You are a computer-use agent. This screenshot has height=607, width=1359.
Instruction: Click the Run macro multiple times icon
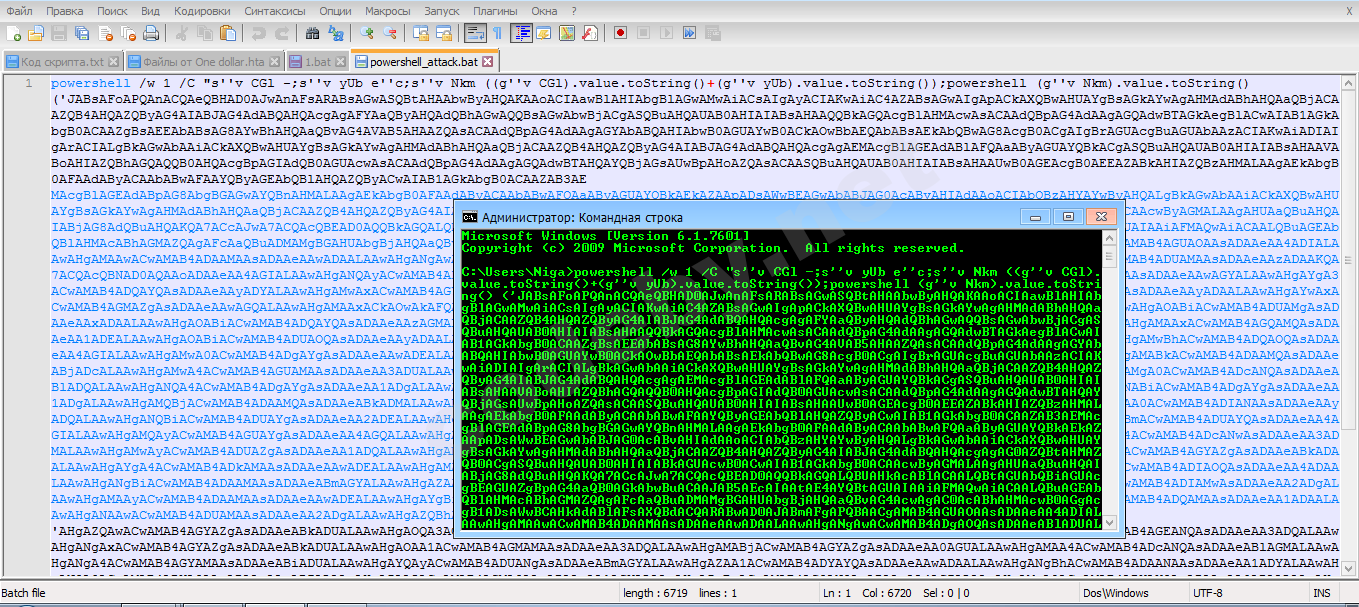click(689, 33)
